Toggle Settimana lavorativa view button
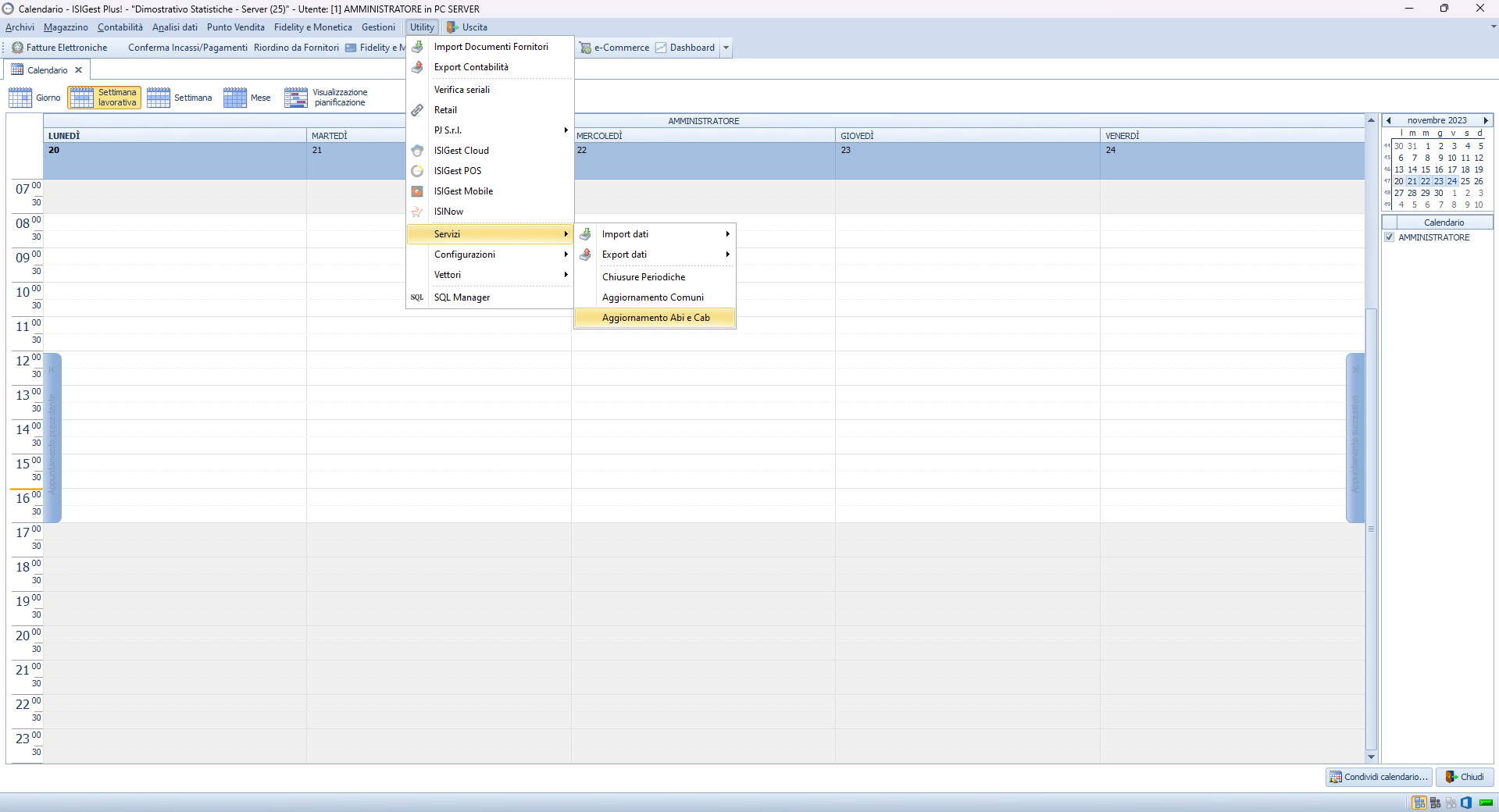This screenshot has width=1499, height=812. click(x=105, y=98)
